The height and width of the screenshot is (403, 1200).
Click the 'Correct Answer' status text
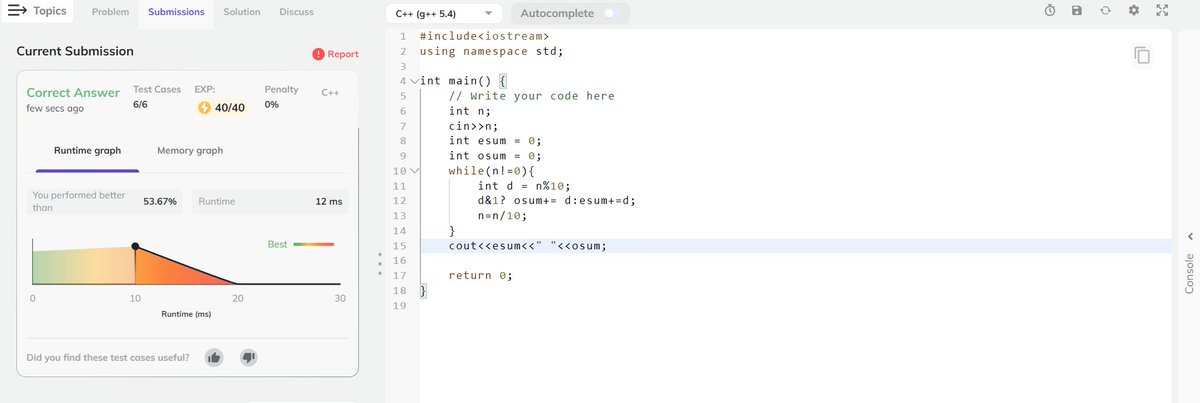(x=73, y=92)
